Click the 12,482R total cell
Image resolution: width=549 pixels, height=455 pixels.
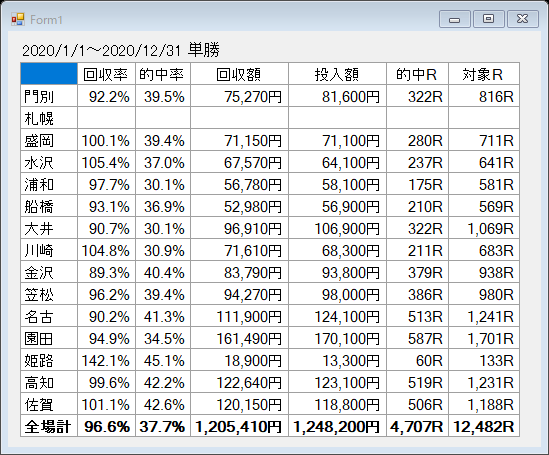[484, 426]
